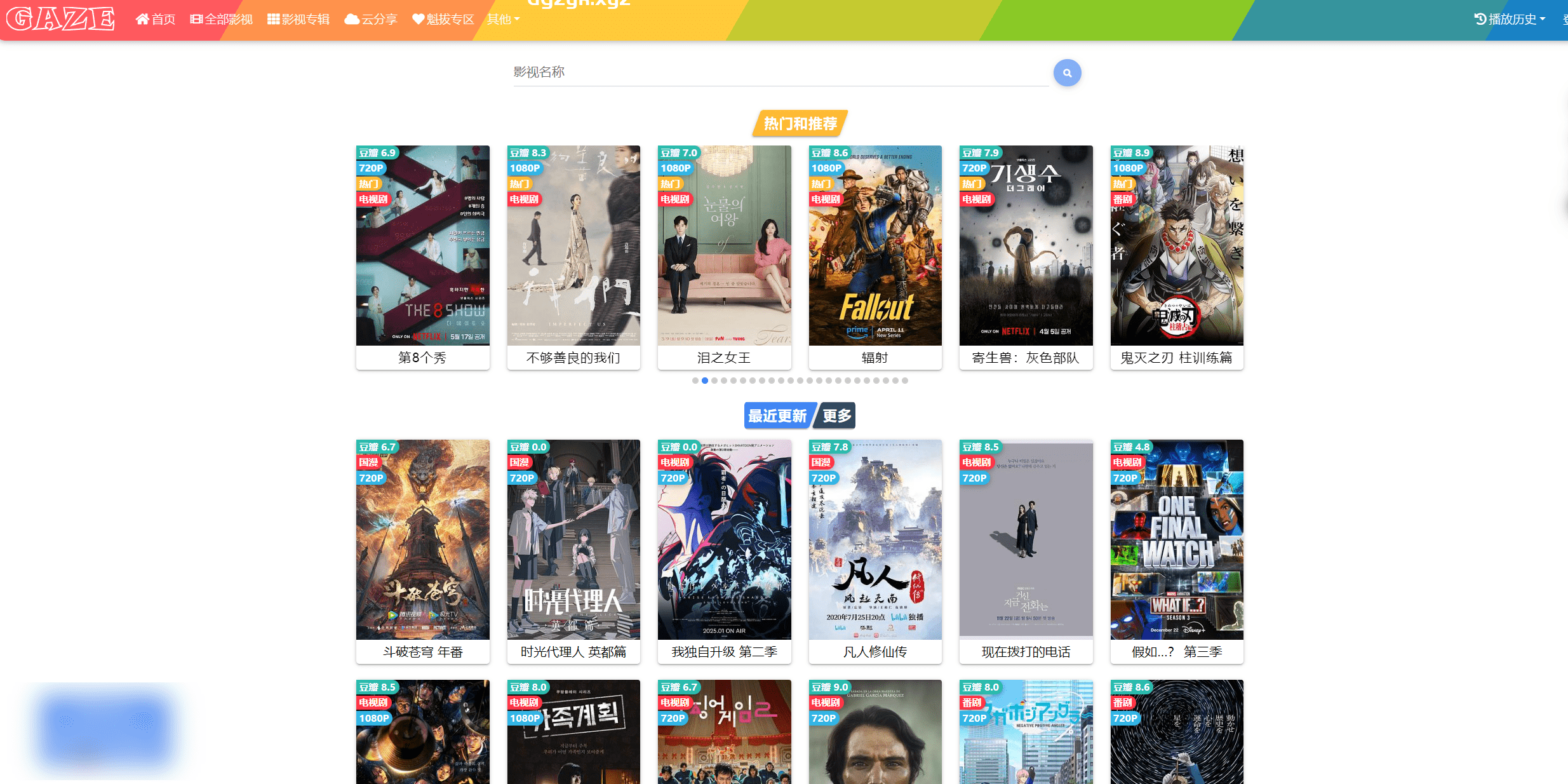This screenshot has height=784, width=1568.
Task: Open 现在拨打的电话 poster
Action: pos(1026,539)
